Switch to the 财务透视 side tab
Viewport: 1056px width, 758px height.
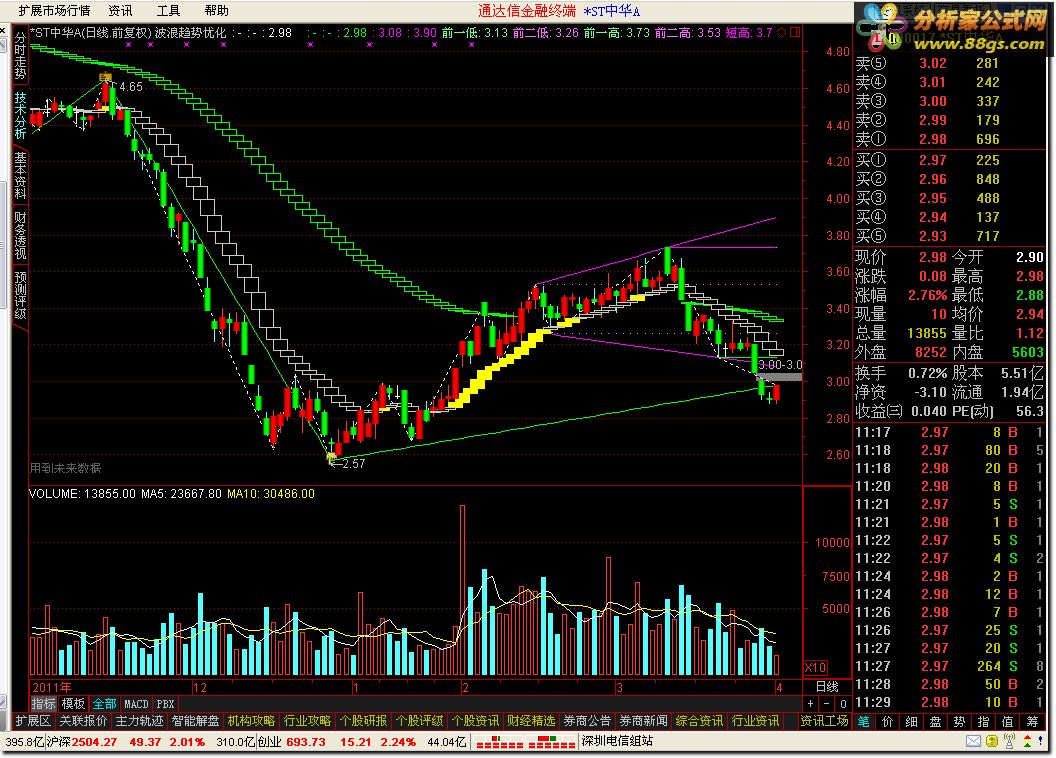20,235
